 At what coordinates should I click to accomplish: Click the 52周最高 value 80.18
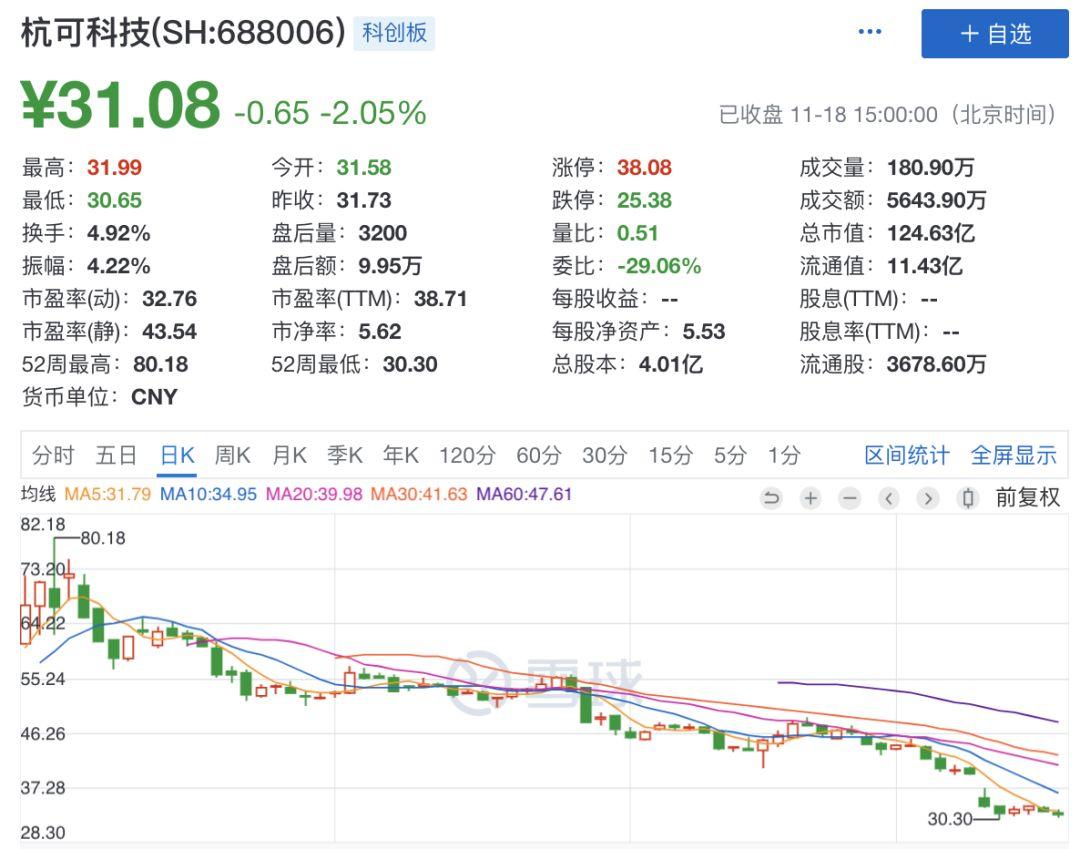tap(160, 364)
